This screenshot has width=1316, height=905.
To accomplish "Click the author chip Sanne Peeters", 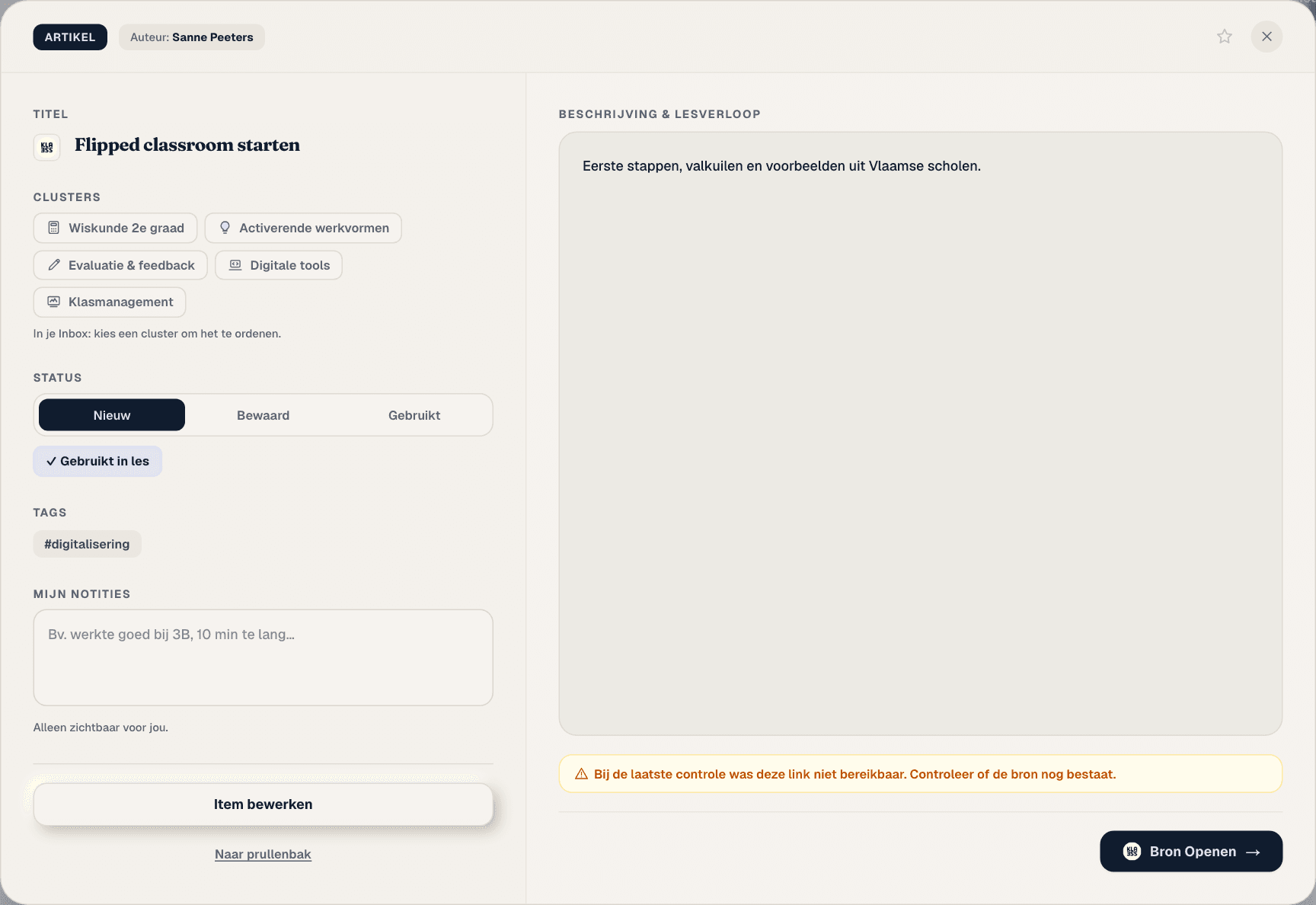I will (x=192, y=37).
